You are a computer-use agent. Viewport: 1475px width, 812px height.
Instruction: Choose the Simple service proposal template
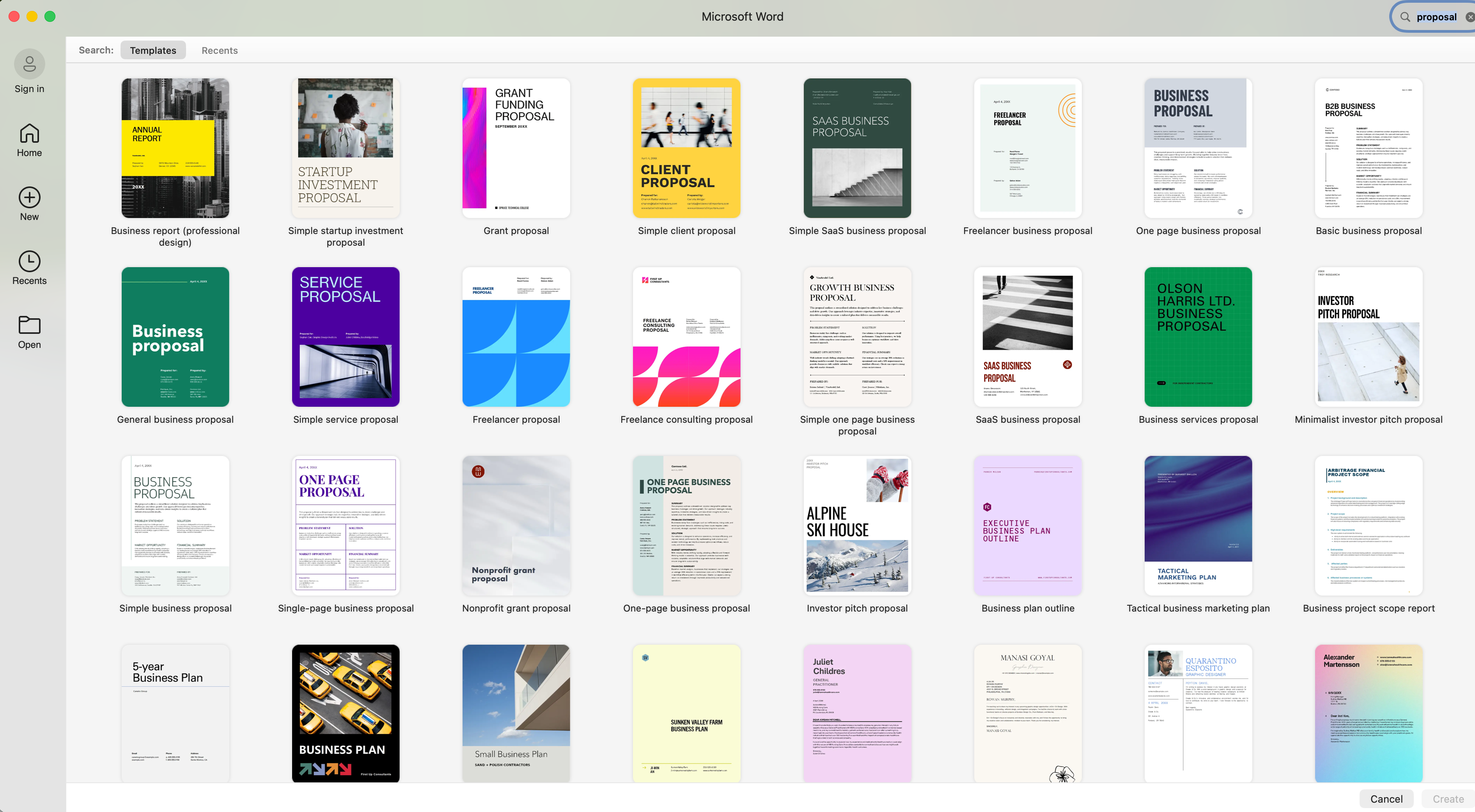point(346,337)
